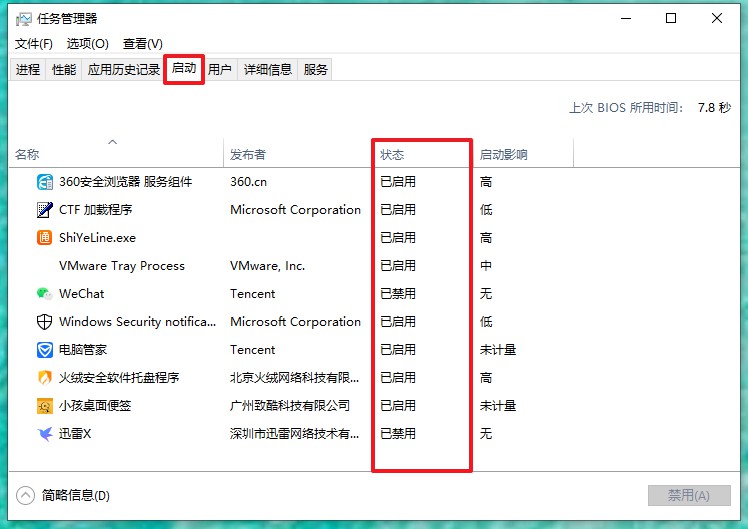Viewport: 748px width, 529px height.
Task: Open the 查看(V) menu
Action: point(143,44)
